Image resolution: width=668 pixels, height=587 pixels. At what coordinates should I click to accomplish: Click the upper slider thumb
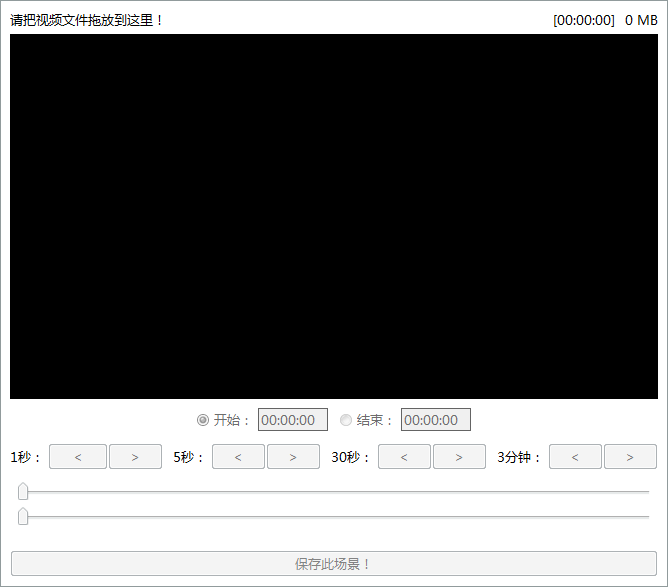coord(23,492)
